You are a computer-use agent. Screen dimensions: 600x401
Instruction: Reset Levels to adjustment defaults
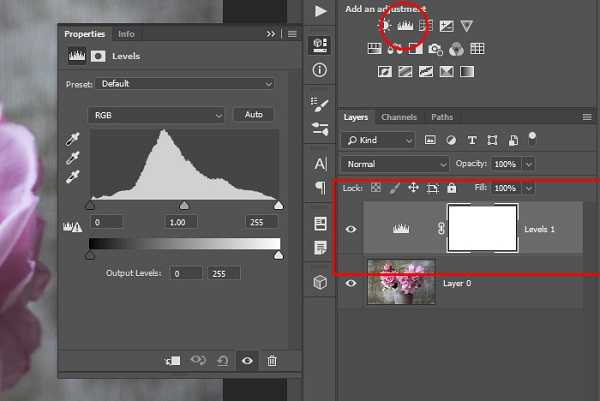pos(223,360)
